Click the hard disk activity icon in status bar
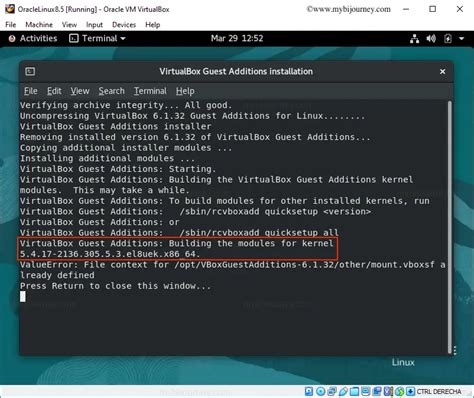This screenshot has height=398, width=474. coord(309,391)
